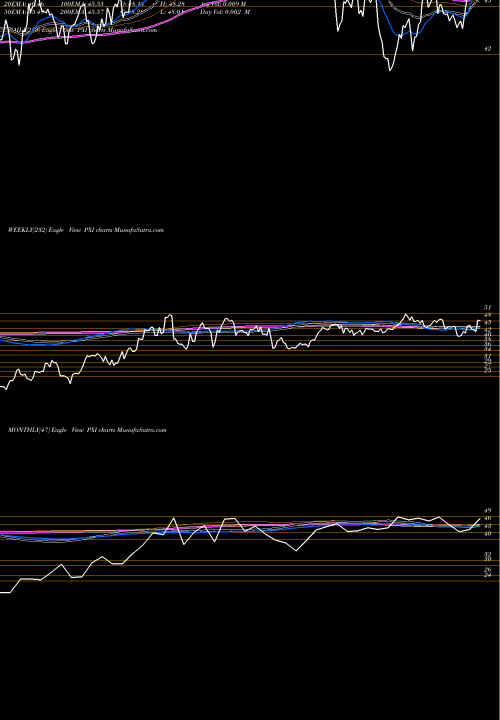The image size is (500, 720).
Task: Click the 32 price label on monthly chart
Action: [488, 554]
